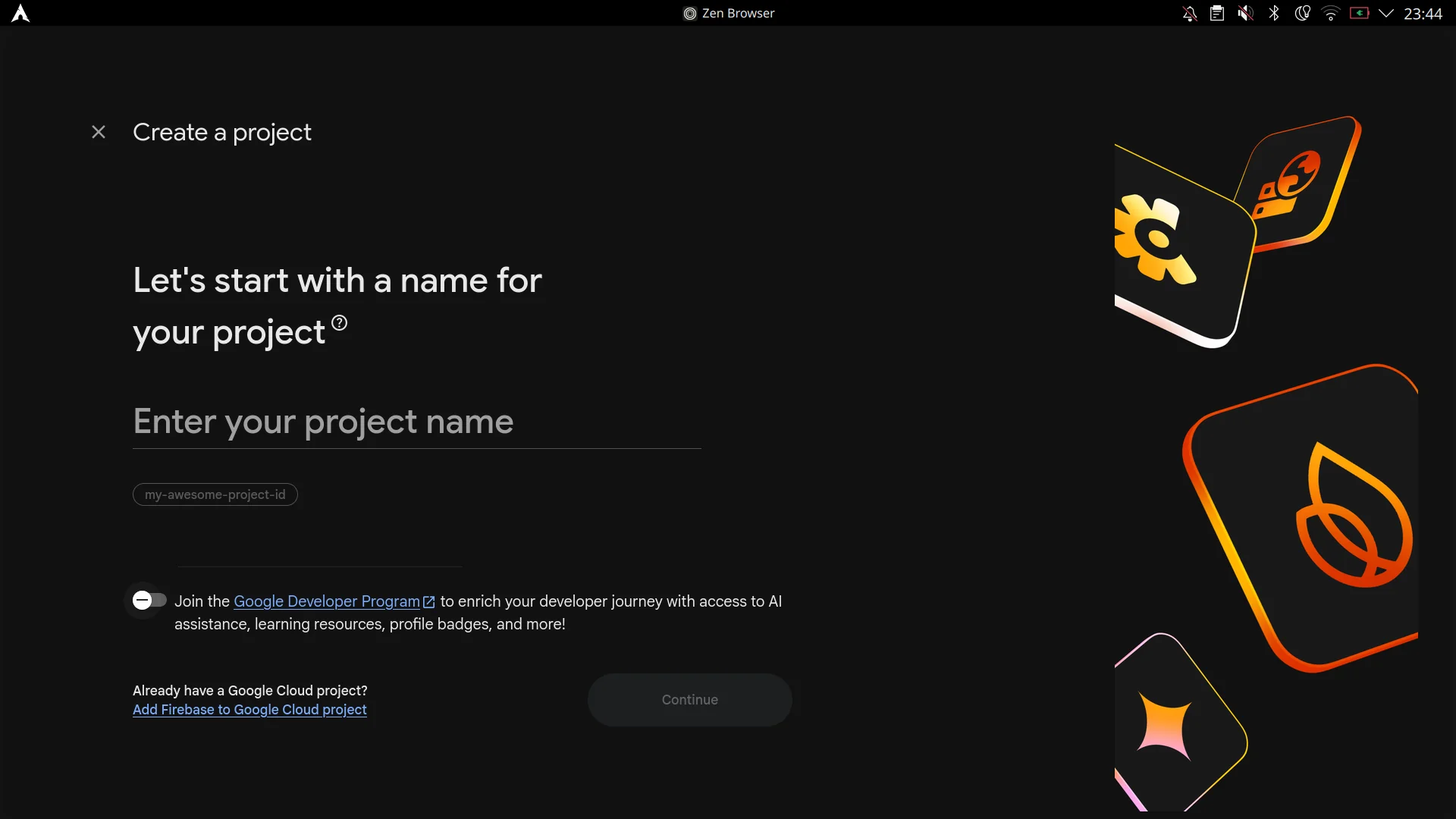This screenshot has width=1456, height=819.
Task: Click the external link icon after Developer Program
Action: pos(429,602)
